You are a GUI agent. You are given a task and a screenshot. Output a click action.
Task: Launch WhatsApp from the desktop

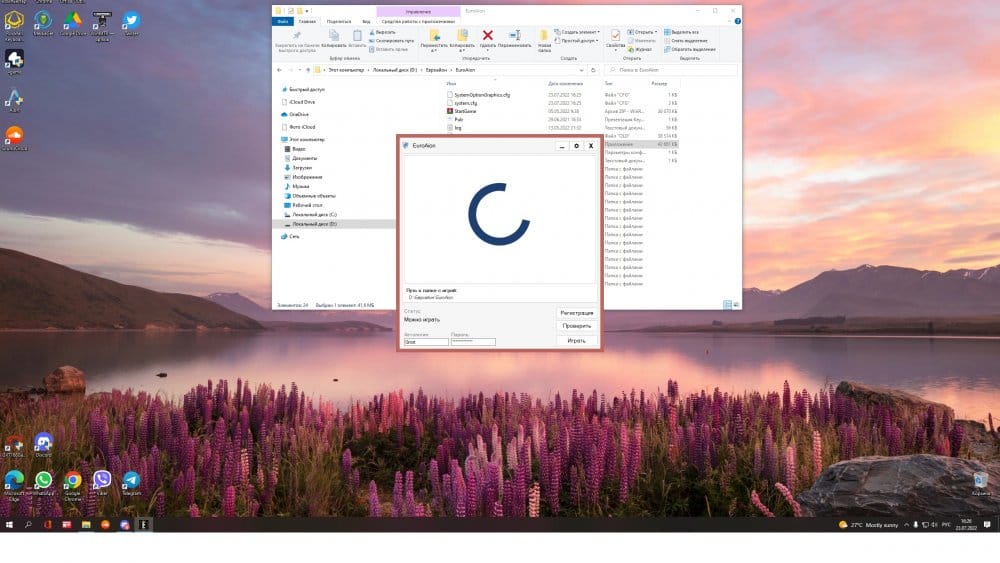coord(43,482)
